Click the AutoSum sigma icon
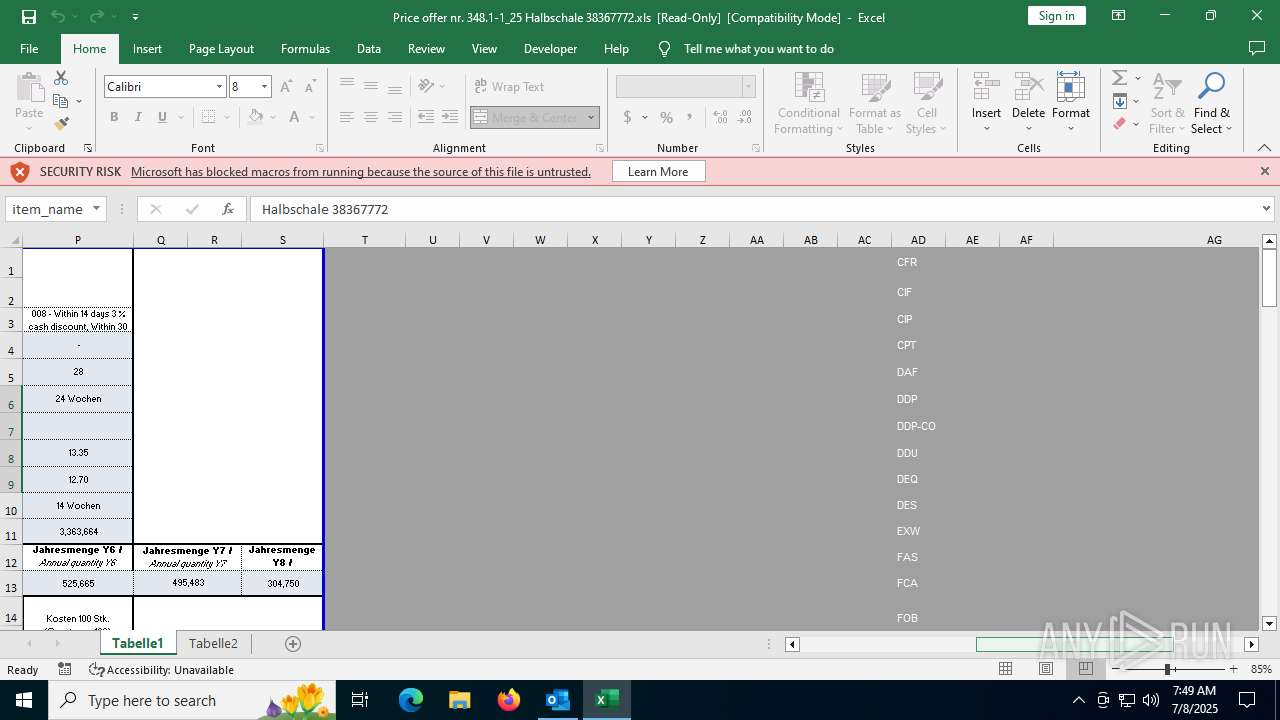Image resolution: width=1280 pixels, height=720 pixels. 1120,78
